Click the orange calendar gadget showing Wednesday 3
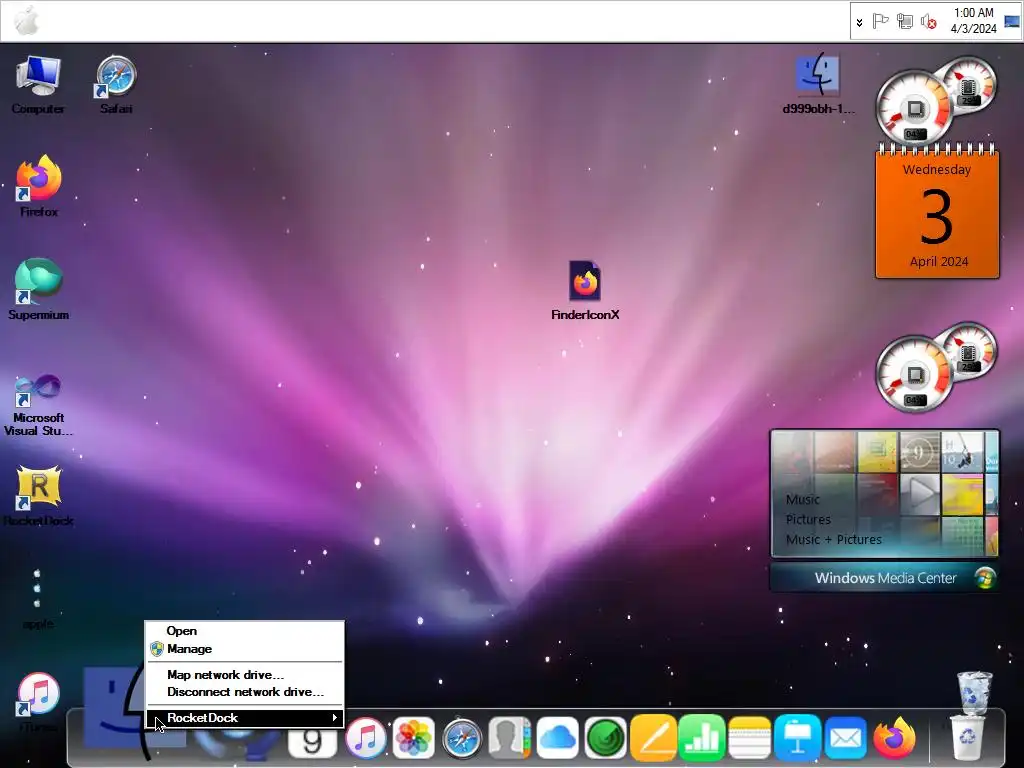This screenshot has height=768, width=1024. [x=936, y=212]
